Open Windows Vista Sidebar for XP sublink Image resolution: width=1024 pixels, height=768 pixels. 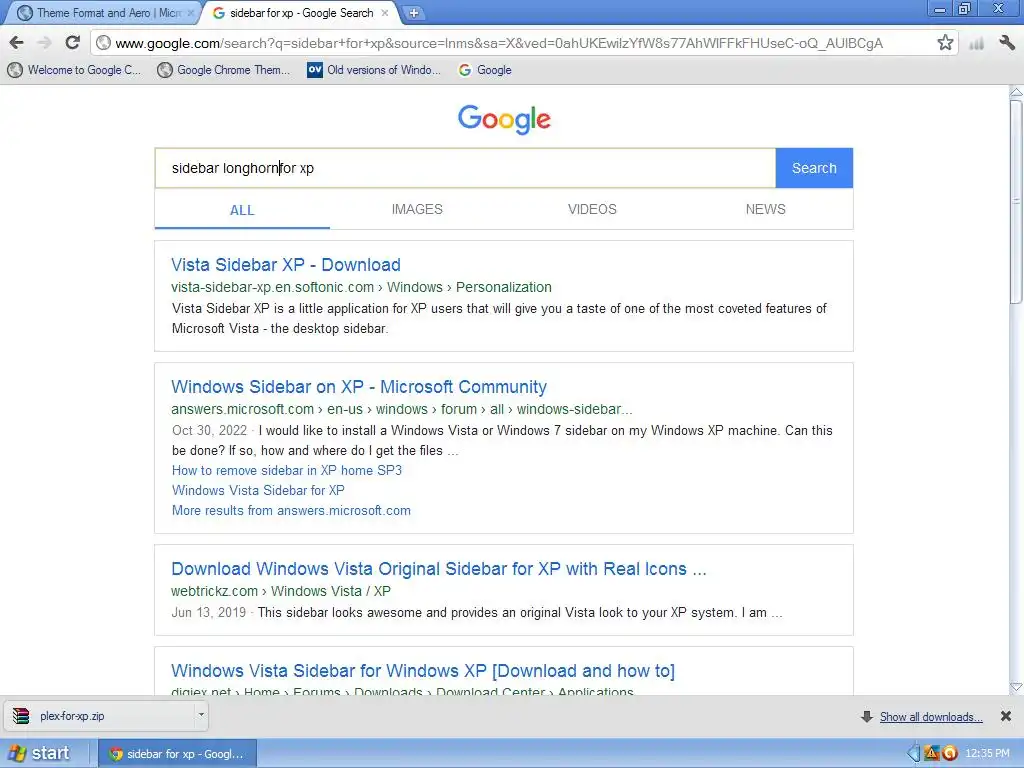pos(258,490)
